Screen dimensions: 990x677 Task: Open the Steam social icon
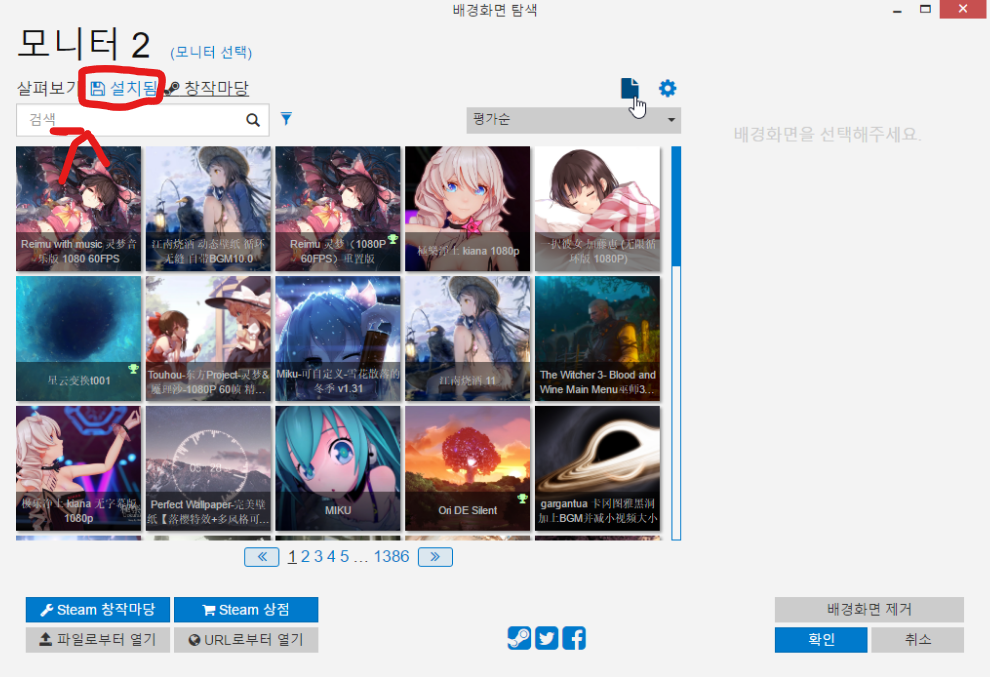click(x=519, y=638)
